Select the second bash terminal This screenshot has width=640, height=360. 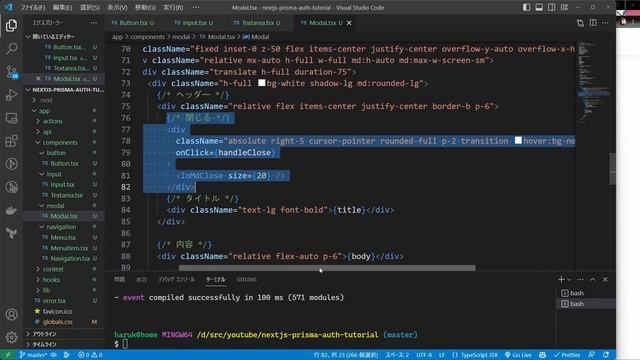[586, 304]
